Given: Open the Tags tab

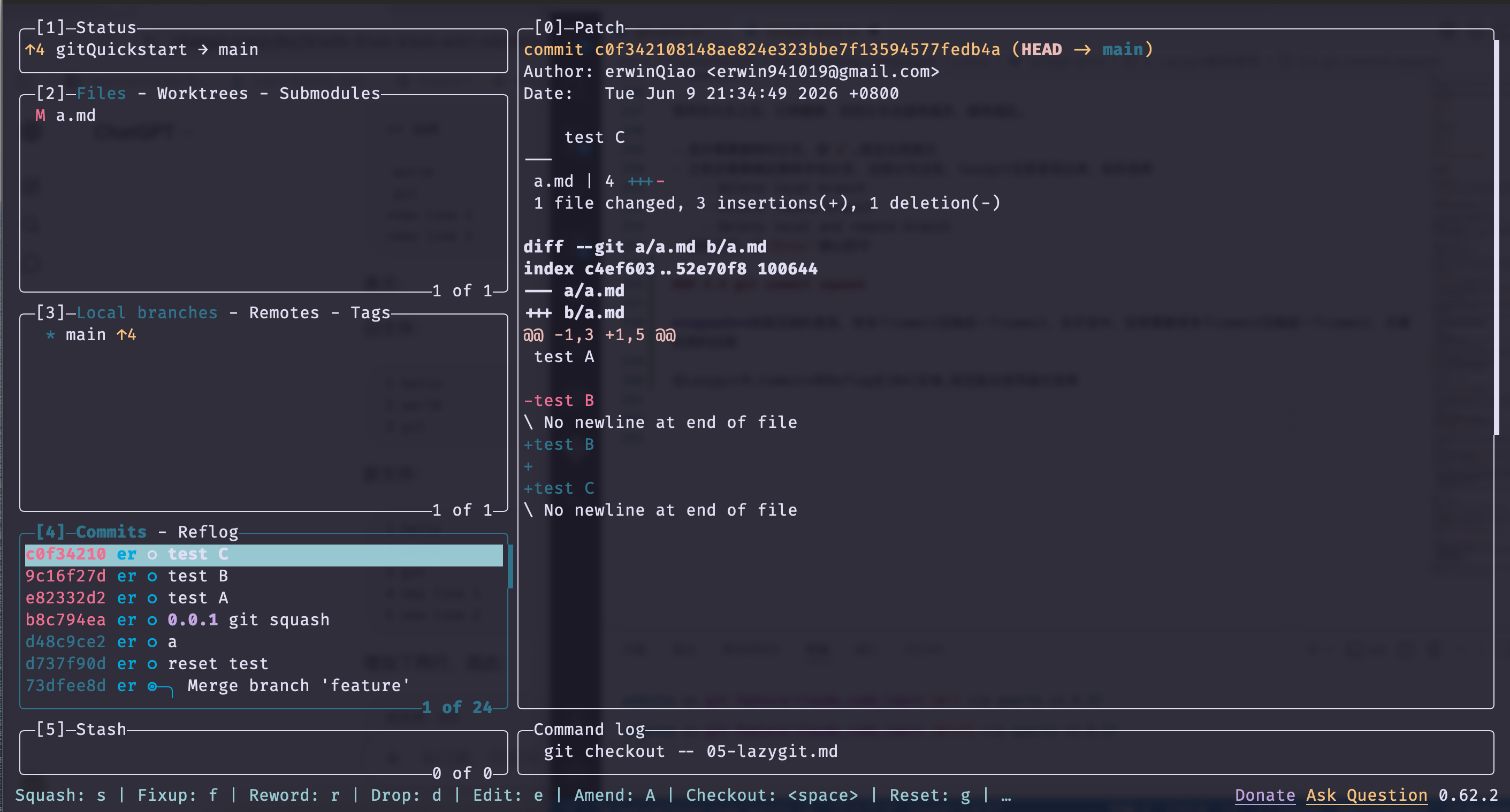Looking at the screenshot, I should [370, 312].
